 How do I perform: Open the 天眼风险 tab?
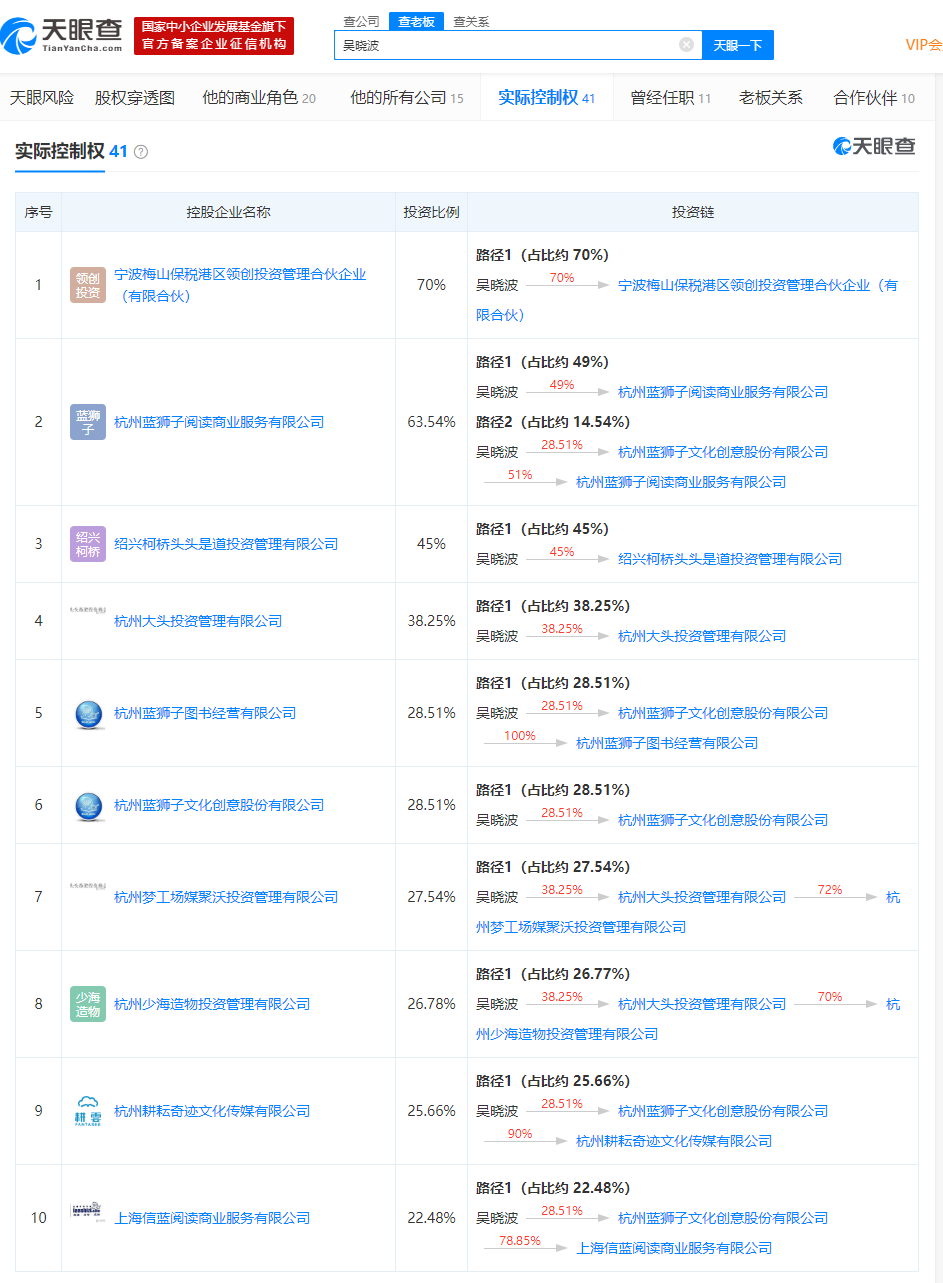coord(42,97)
